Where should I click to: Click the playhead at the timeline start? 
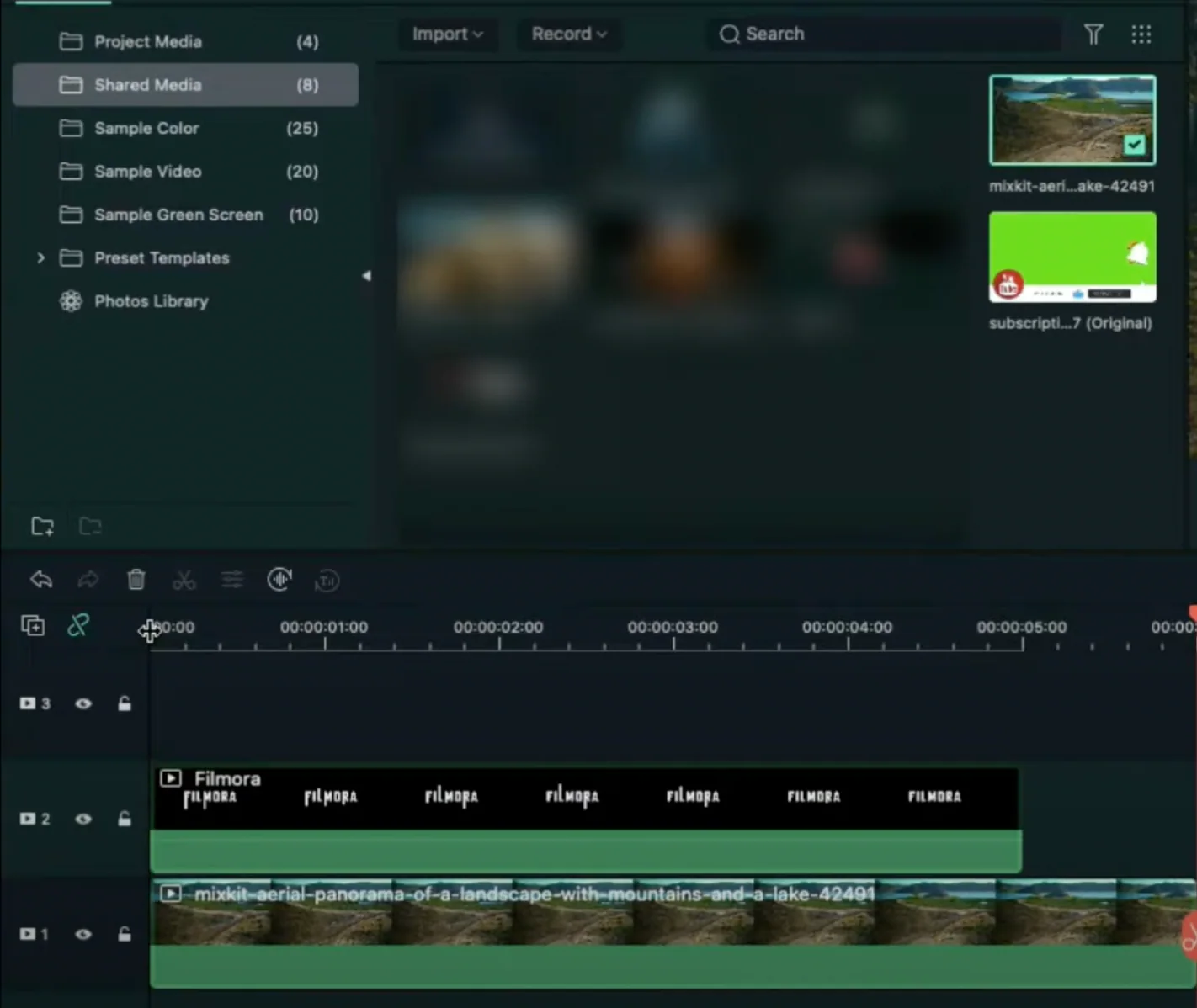pyautogui.click(x=152, y=631)
